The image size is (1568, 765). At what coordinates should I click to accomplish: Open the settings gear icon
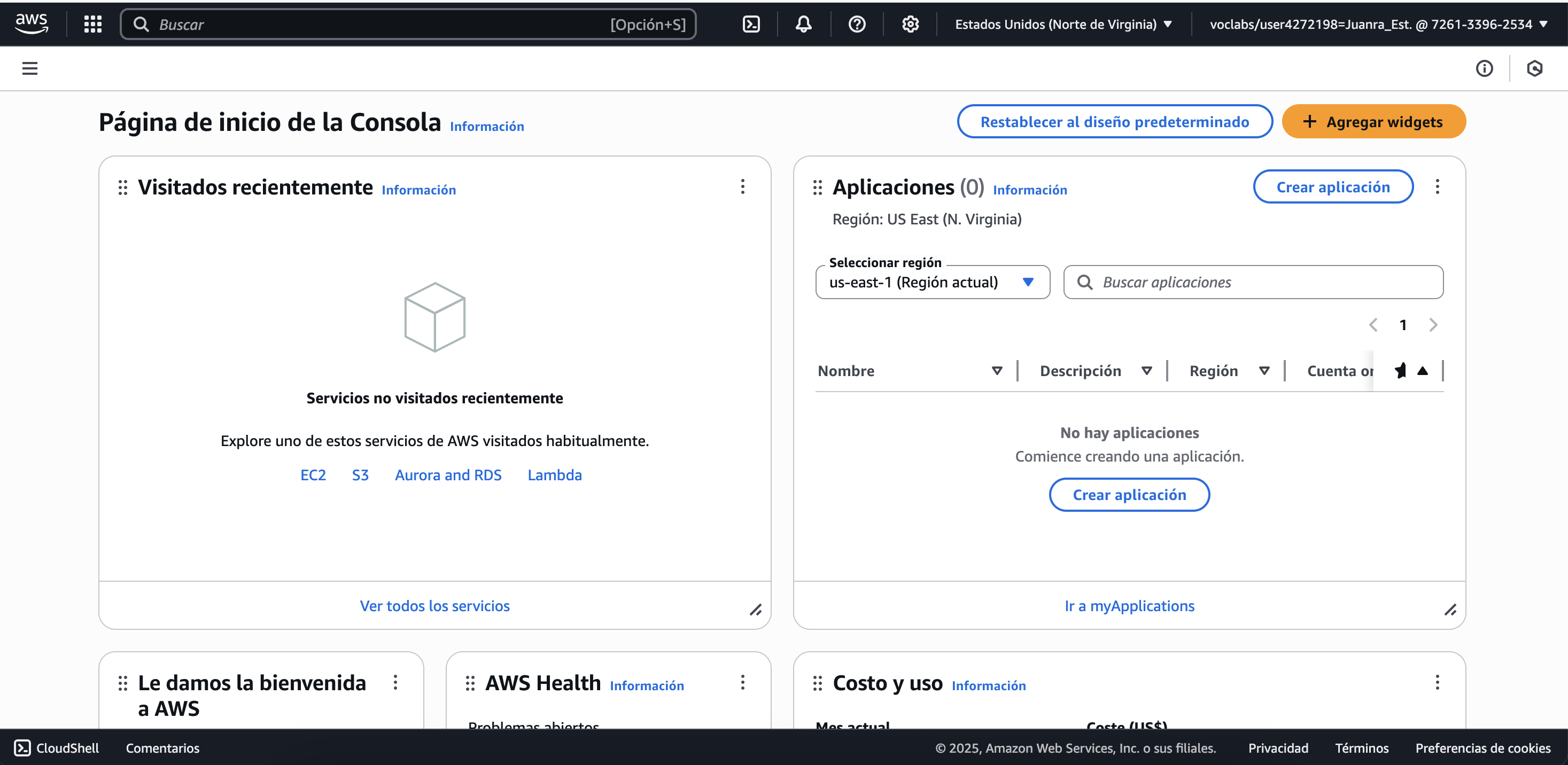pos(910,25)
